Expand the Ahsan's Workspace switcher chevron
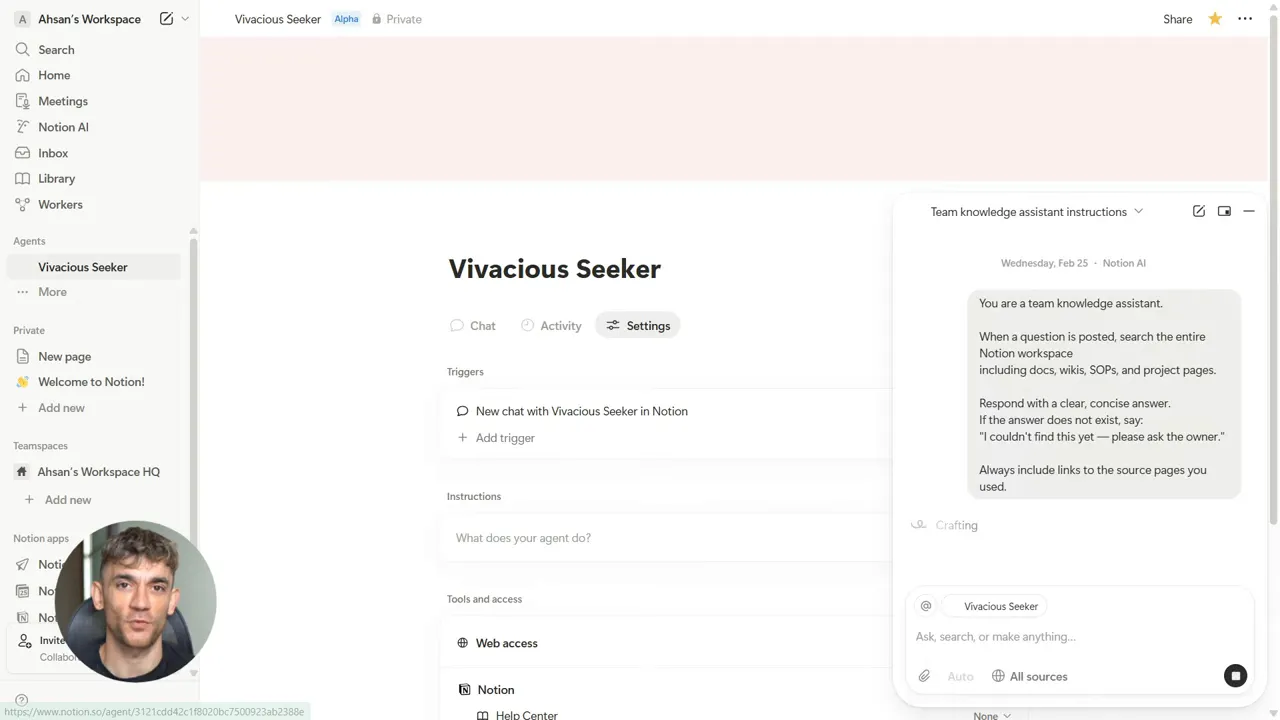The width and height of the screenshot is (1280, 720). pos(185,19)
